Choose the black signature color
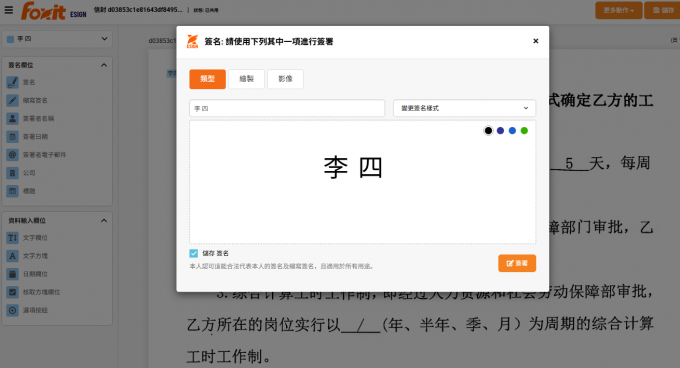680x368 pixels. (x=488, y=130)
